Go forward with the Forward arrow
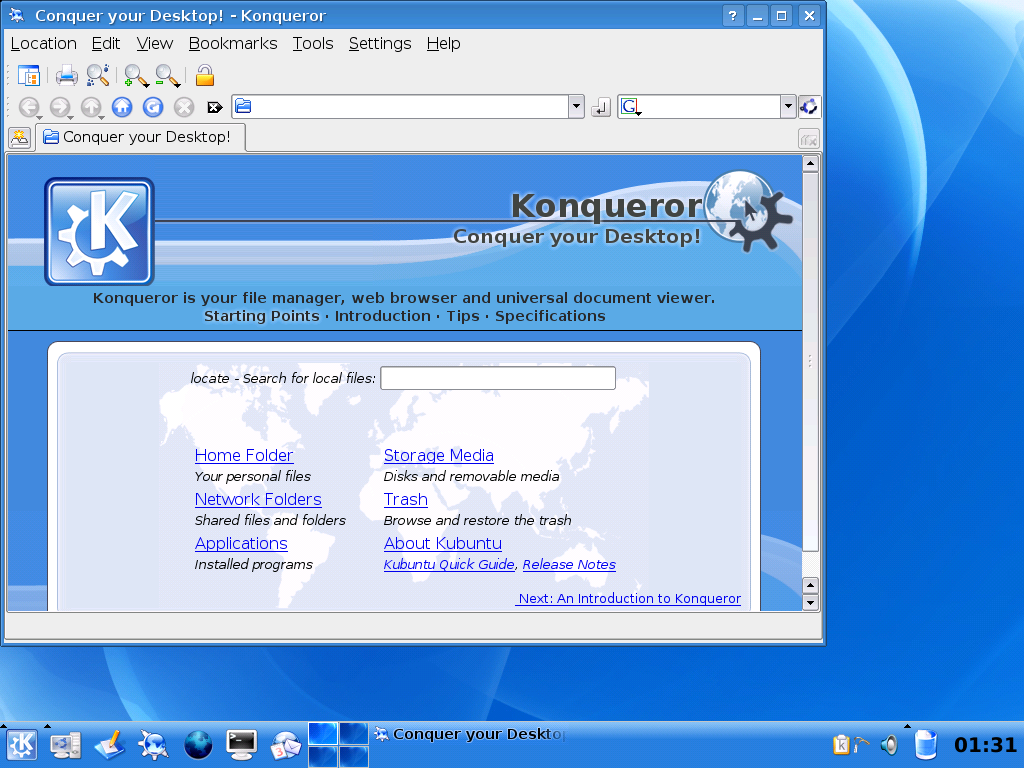 point(60,107)
